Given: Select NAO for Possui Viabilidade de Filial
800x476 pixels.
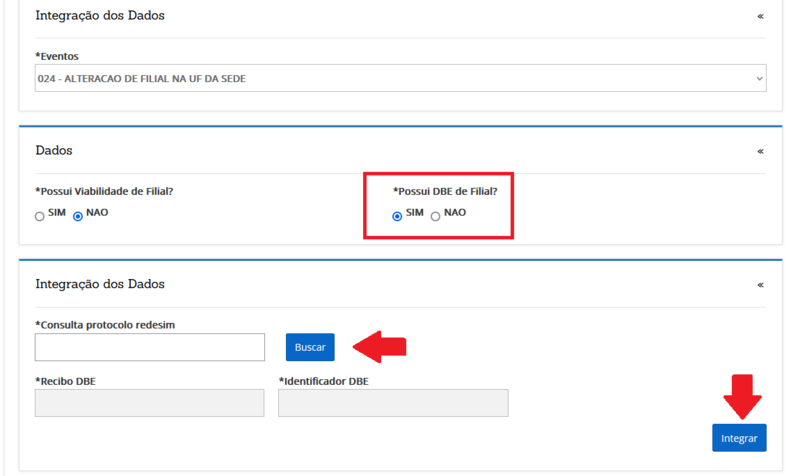Looking at the screenshot, I should (x=78, y=216).
